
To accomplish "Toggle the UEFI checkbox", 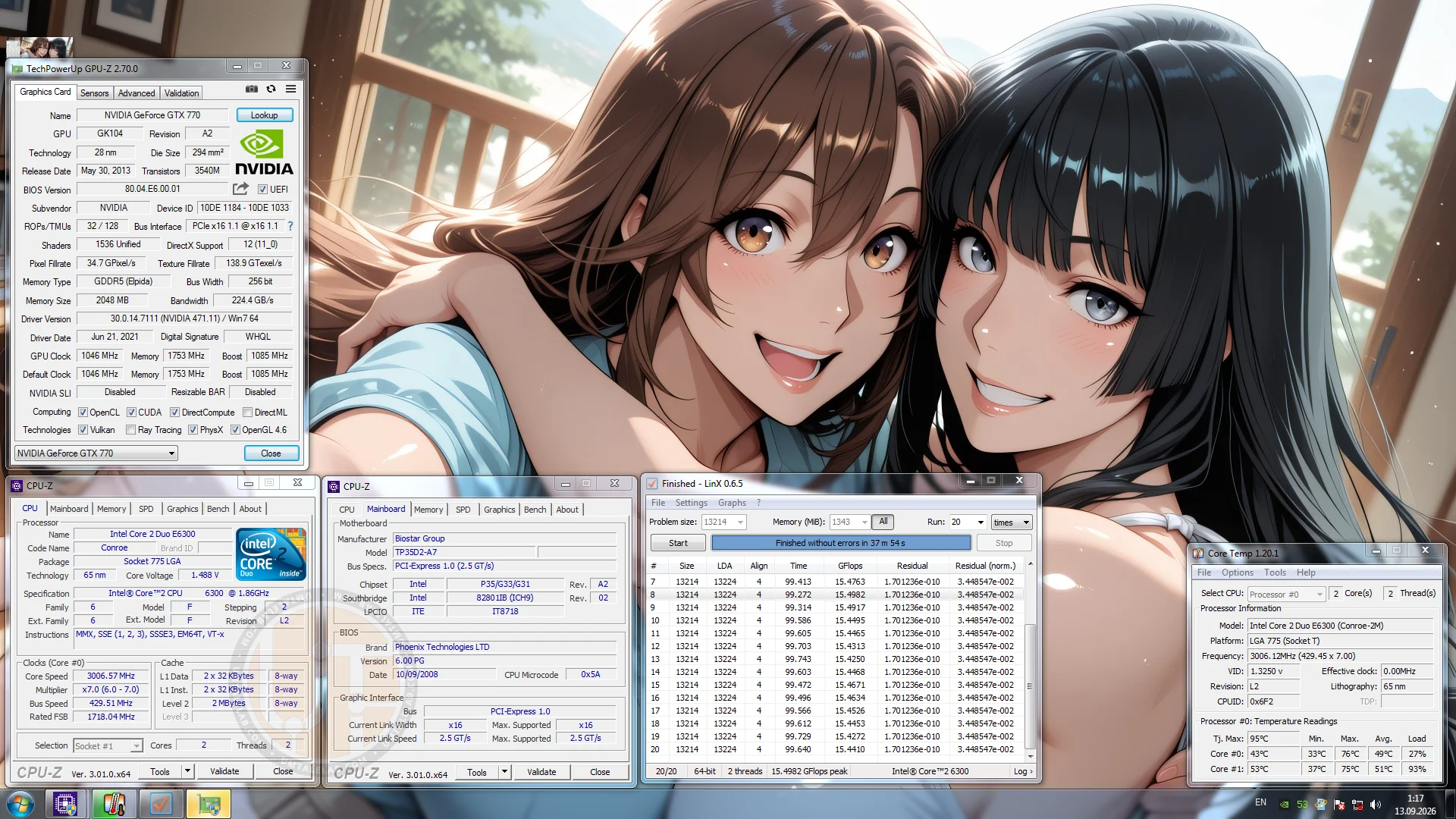I will pos(262,190).
